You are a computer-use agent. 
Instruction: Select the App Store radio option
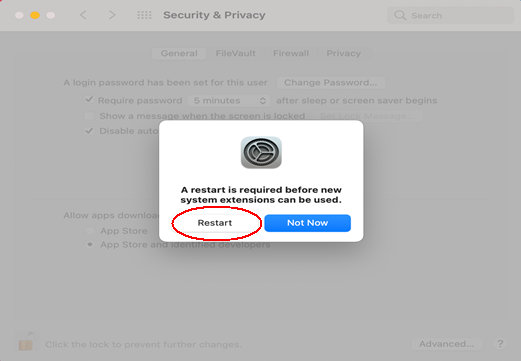click(90, 230)
